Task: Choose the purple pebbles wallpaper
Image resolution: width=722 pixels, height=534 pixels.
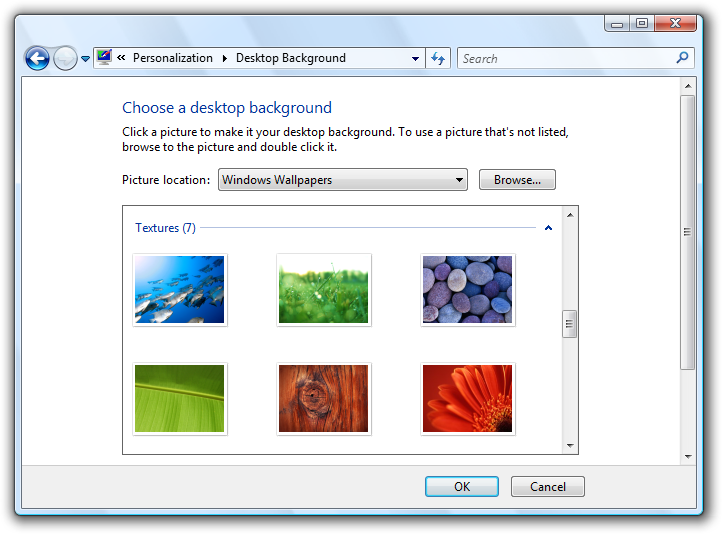Action: coord(467,290)
